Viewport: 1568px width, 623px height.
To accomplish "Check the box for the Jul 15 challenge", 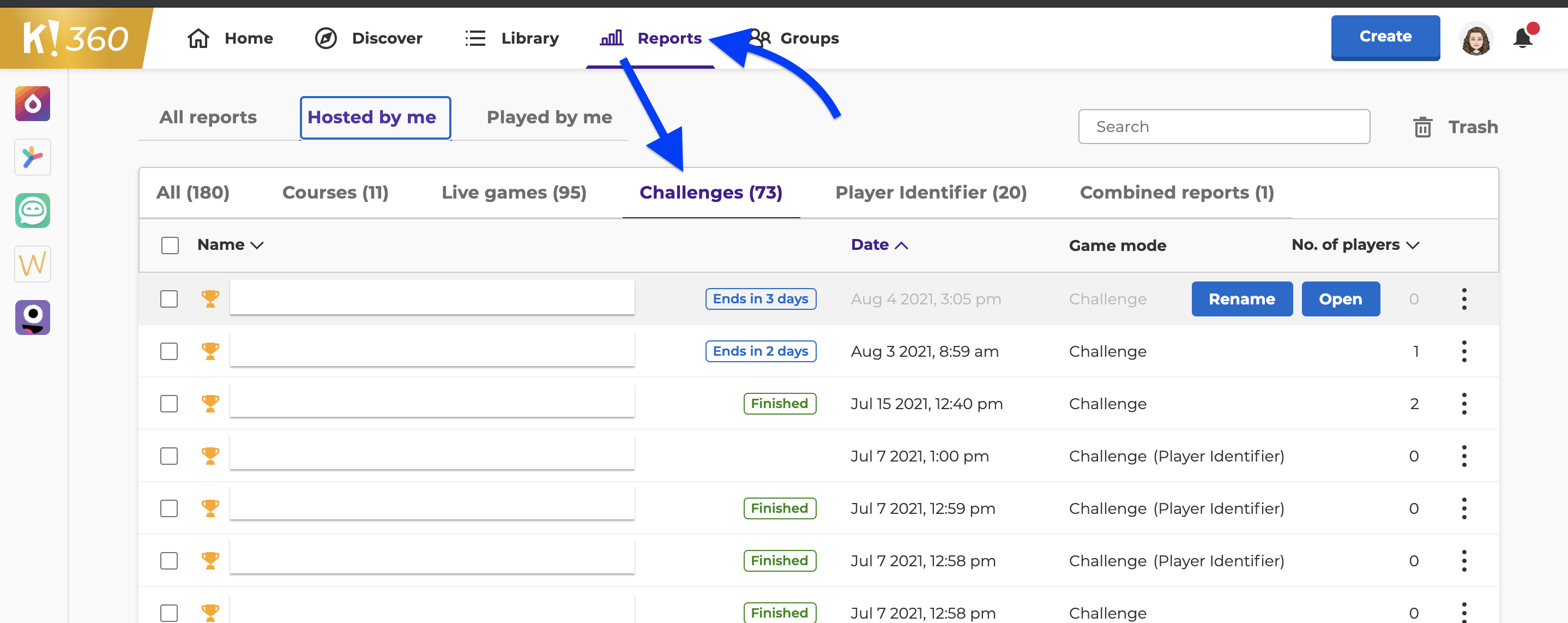I will click(x=169, y=404).
